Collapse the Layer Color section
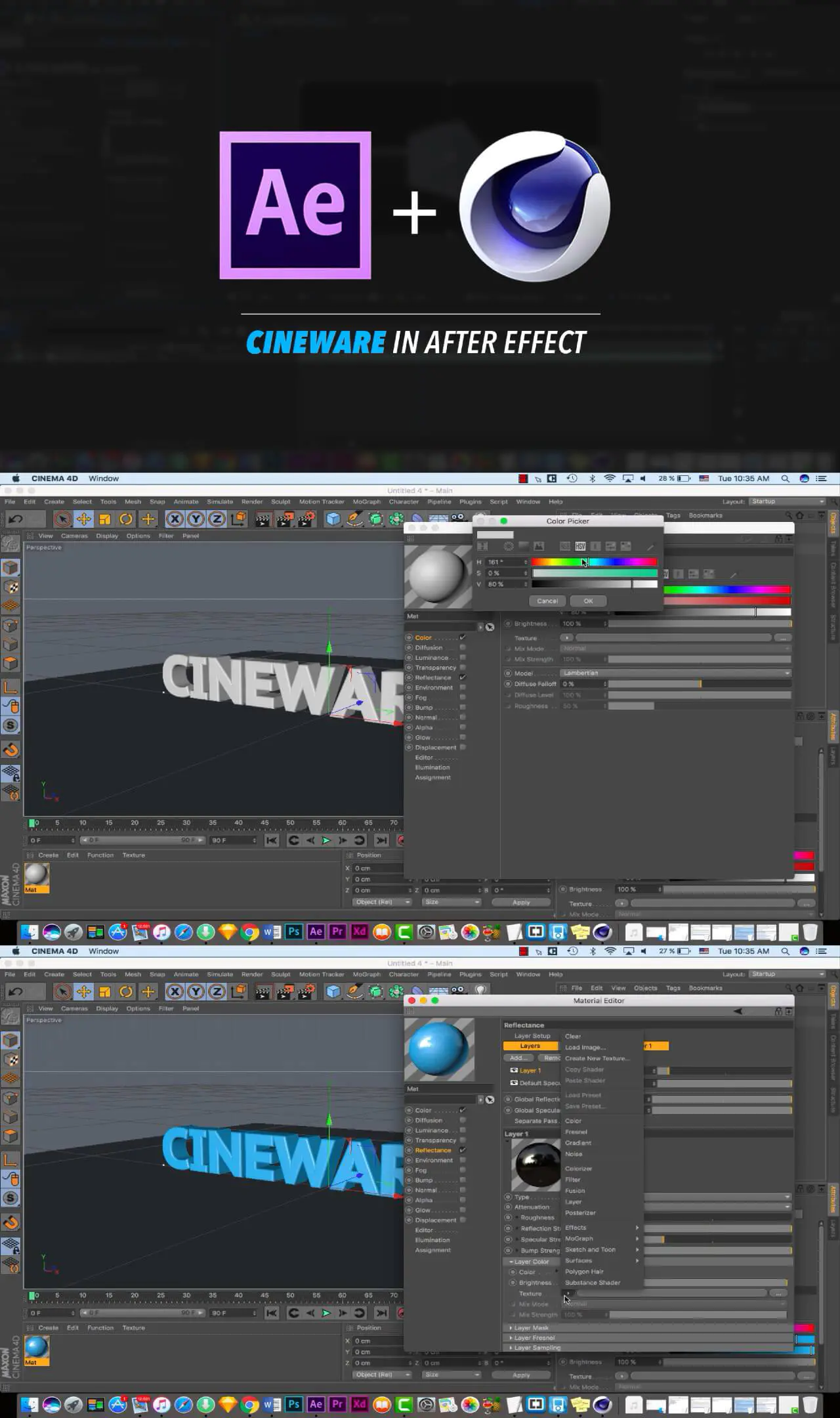The image size is (840, 1418). pos(530,1261)
